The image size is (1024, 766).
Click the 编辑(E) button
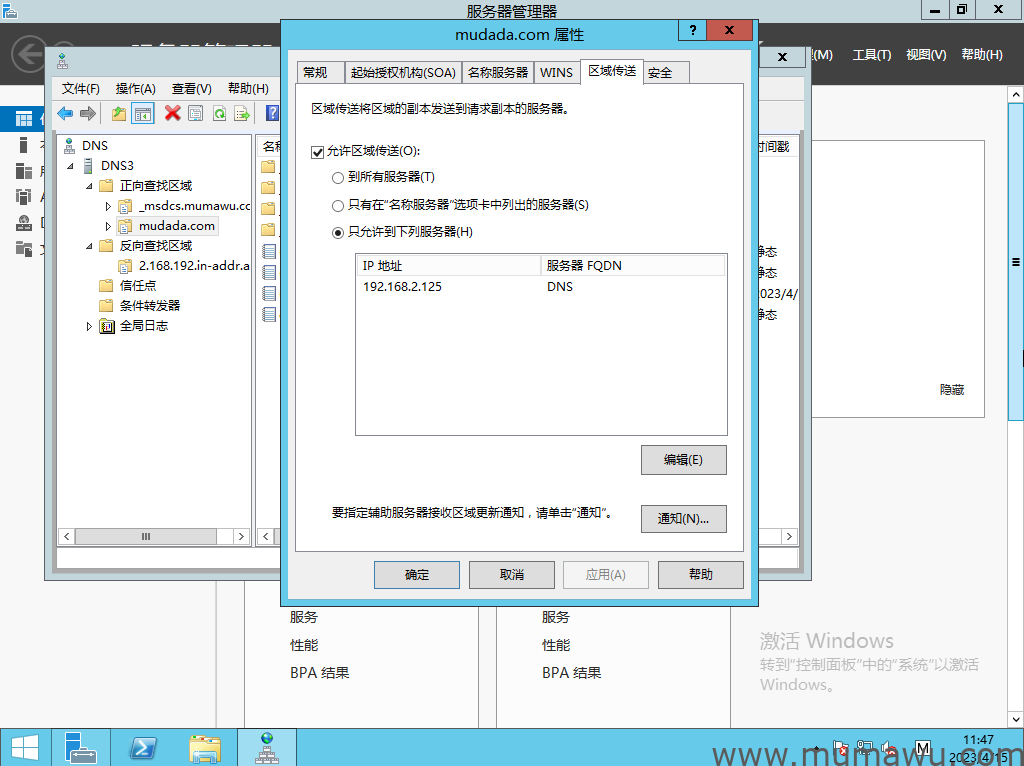coord(683,460)
